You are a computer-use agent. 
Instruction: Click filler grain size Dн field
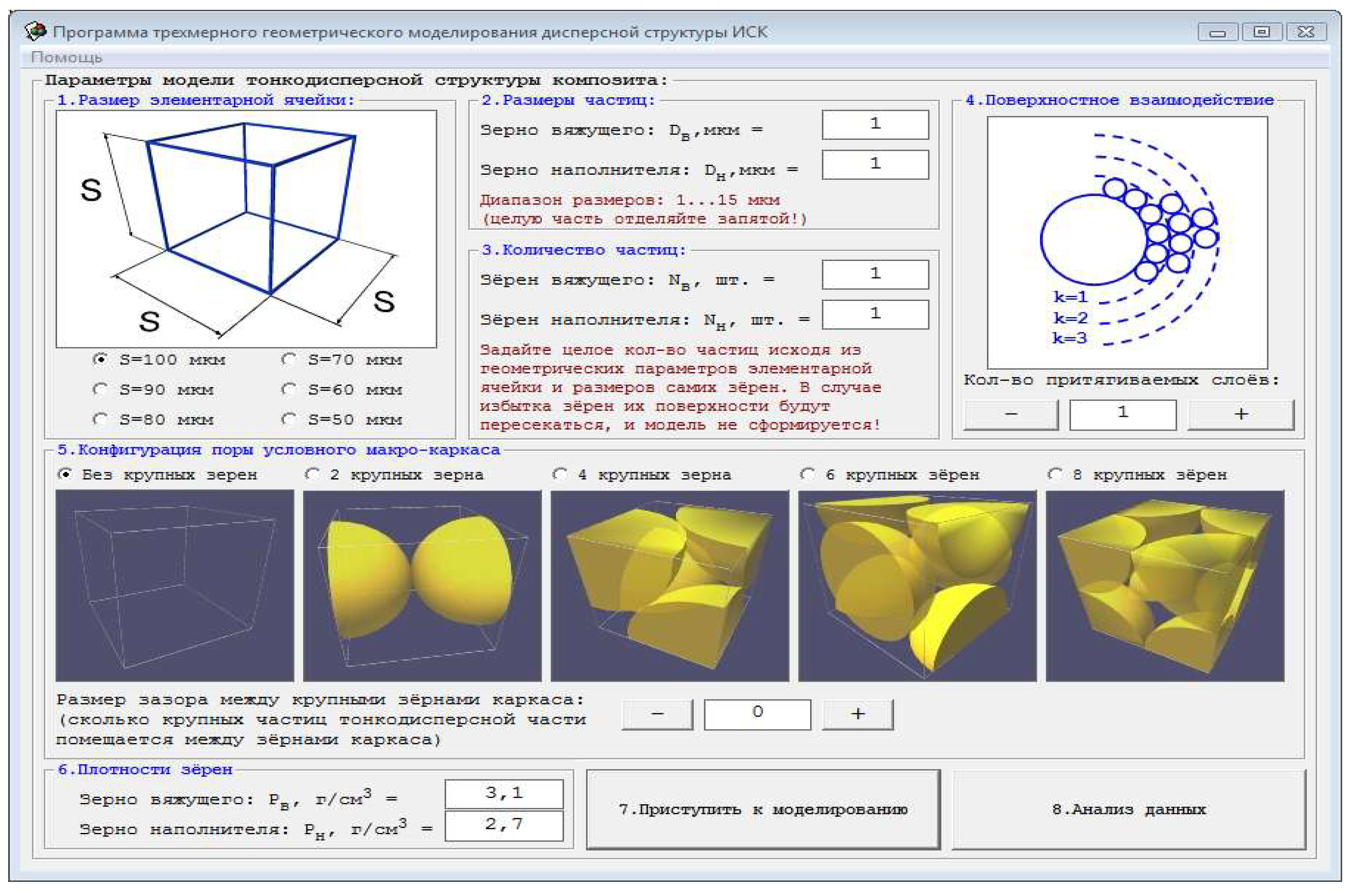coord(875,165)
